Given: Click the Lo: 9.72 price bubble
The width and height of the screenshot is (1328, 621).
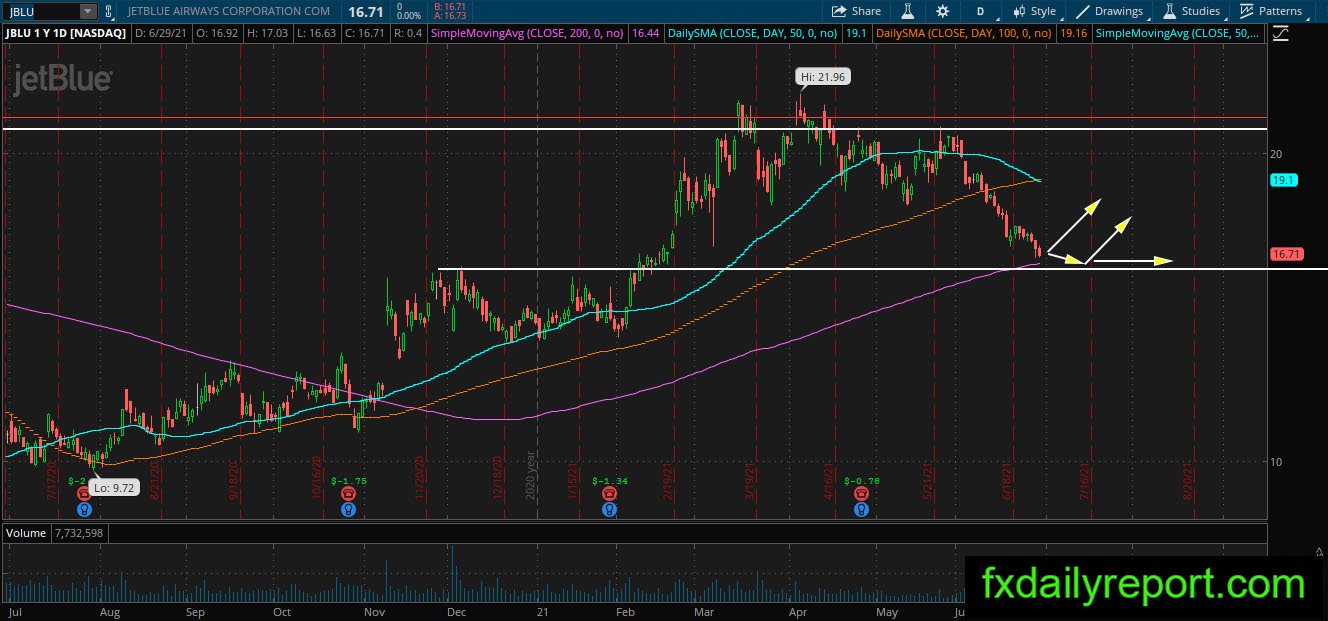Looking at the screenshot, I should tap(112, 488).
